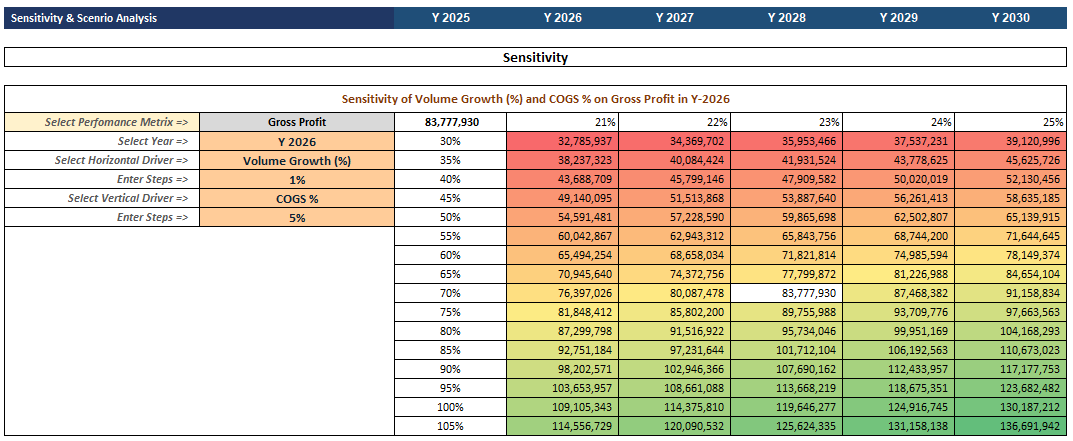Screen dimensions: 1073x441
Task: Select the red cell showing 32,785,937
Action: tap(563, 142)
